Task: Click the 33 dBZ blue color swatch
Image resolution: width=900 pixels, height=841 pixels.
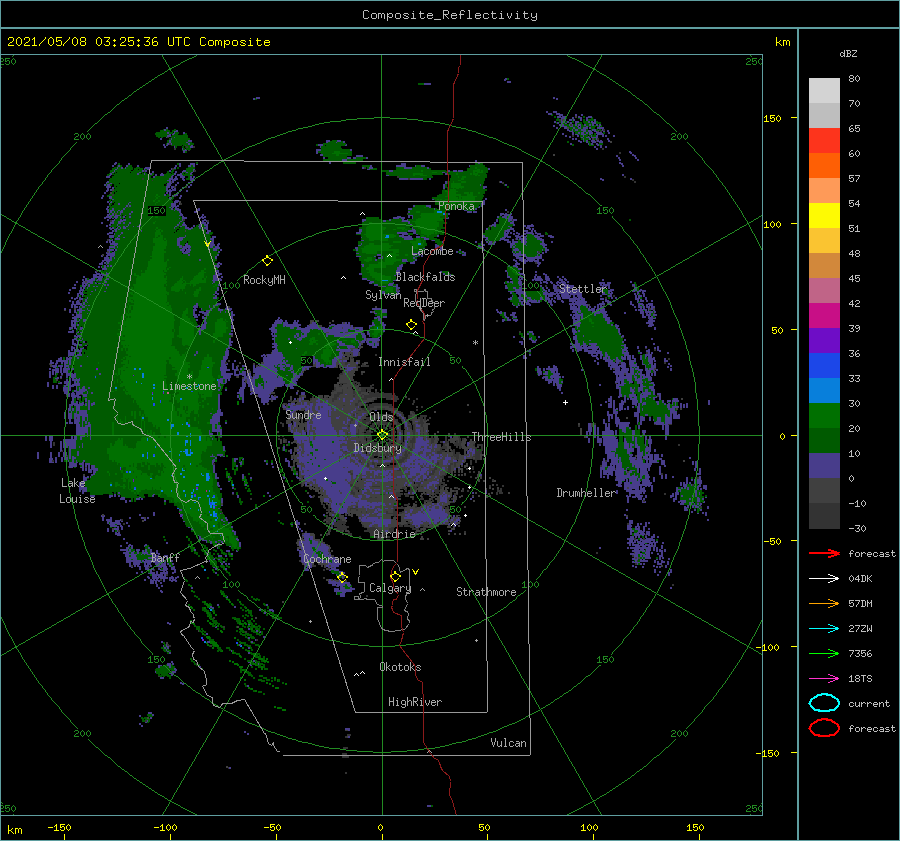Action: (x=824, y=365)
